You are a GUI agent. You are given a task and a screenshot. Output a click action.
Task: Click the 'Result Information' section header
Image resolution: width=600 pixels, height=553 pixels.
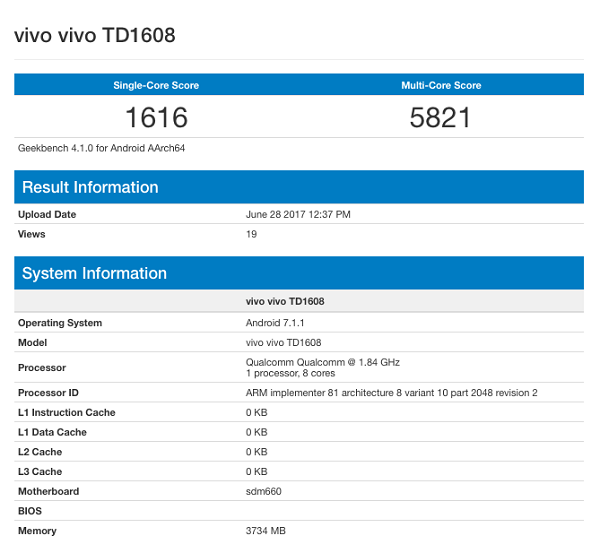(299, 187)
